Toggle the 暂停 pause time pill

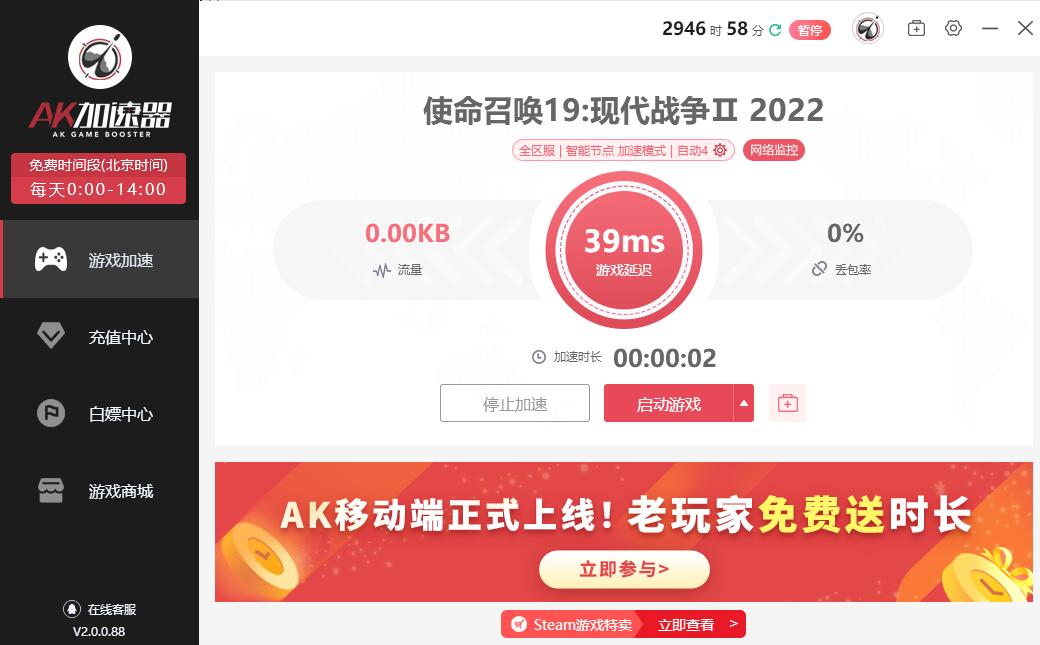pyautogui.click(x=809, y=30)
